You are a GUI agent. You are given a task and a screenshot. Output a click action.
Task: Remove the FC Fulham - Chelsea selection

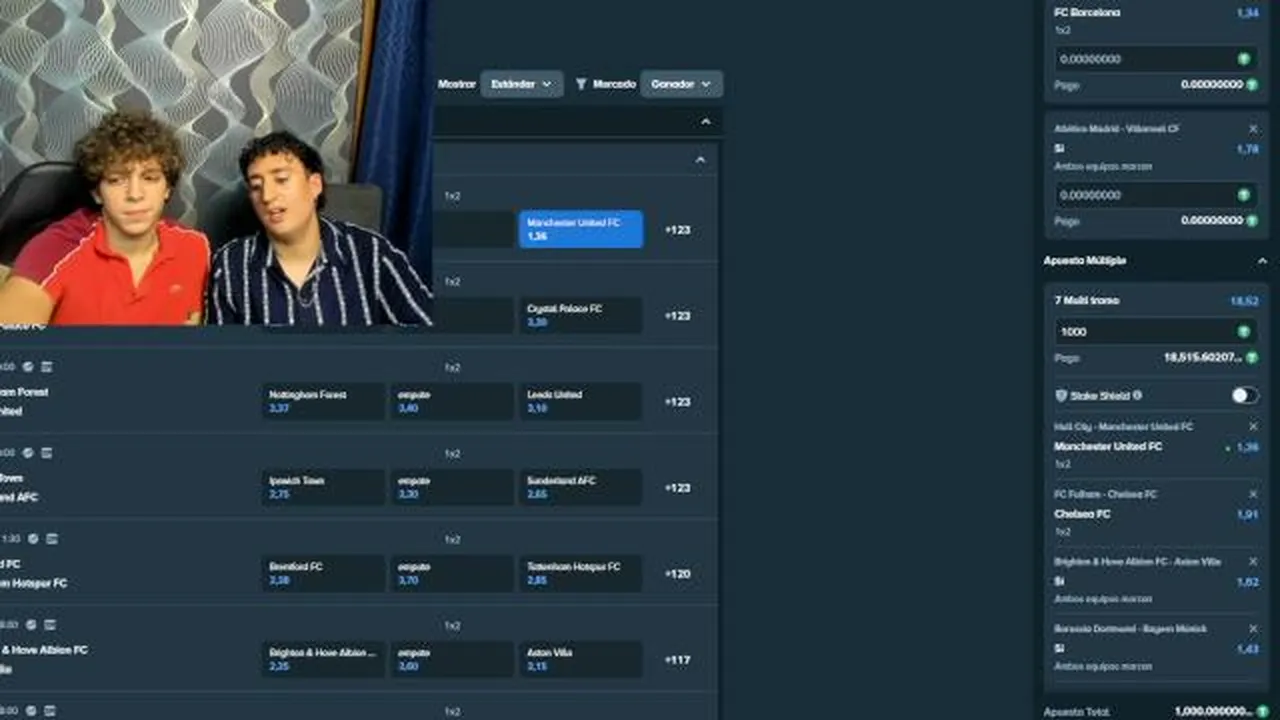tap(1253, 494)
